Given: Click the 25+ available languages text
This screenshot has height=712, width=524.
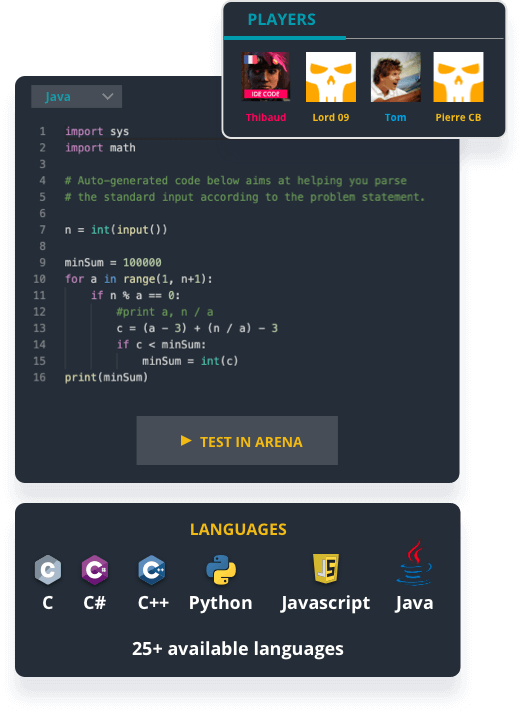Looking at the screenshot, I should [238, 648].
